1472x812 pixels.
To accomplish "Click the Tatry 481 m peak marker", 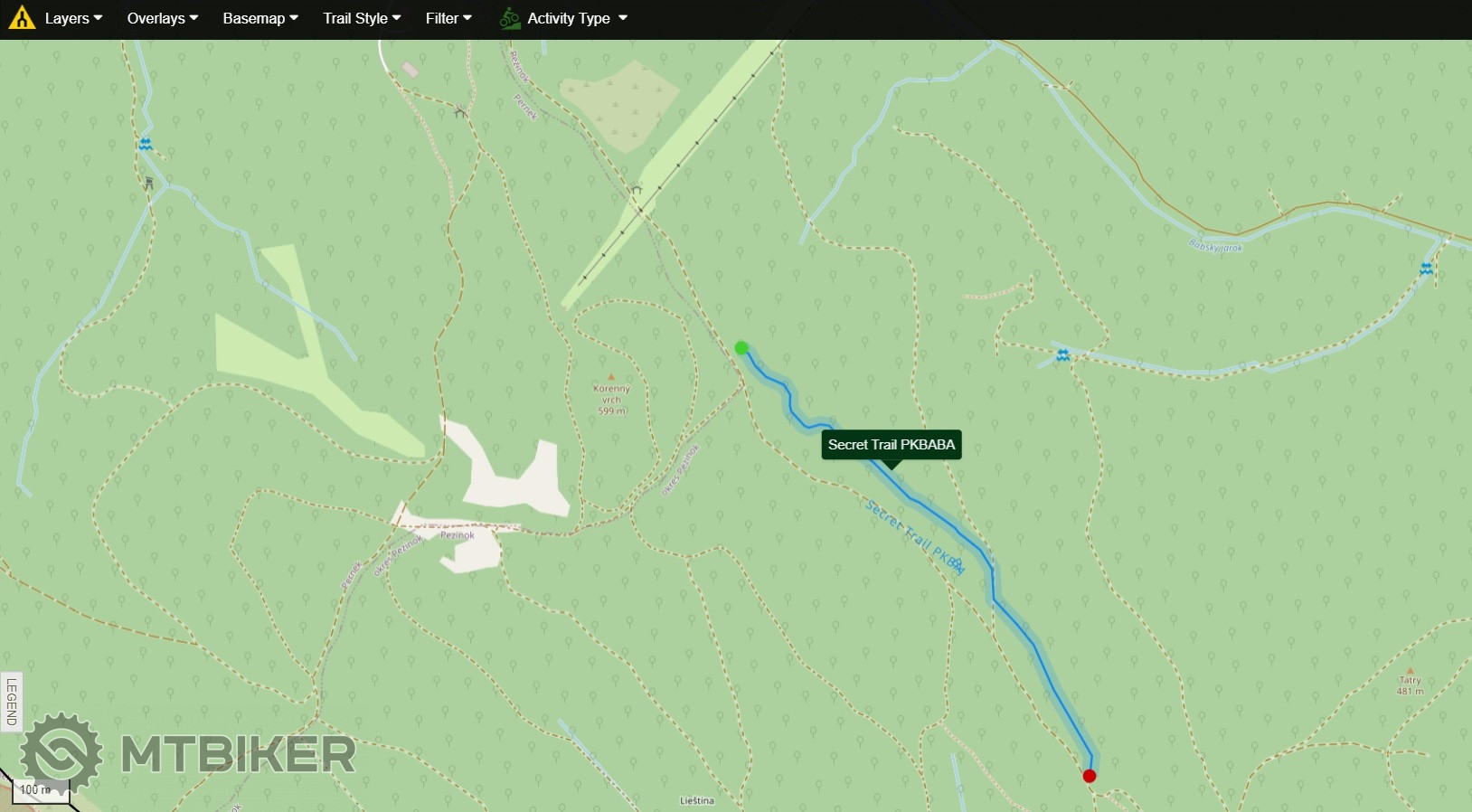I will click(1410, 671).
